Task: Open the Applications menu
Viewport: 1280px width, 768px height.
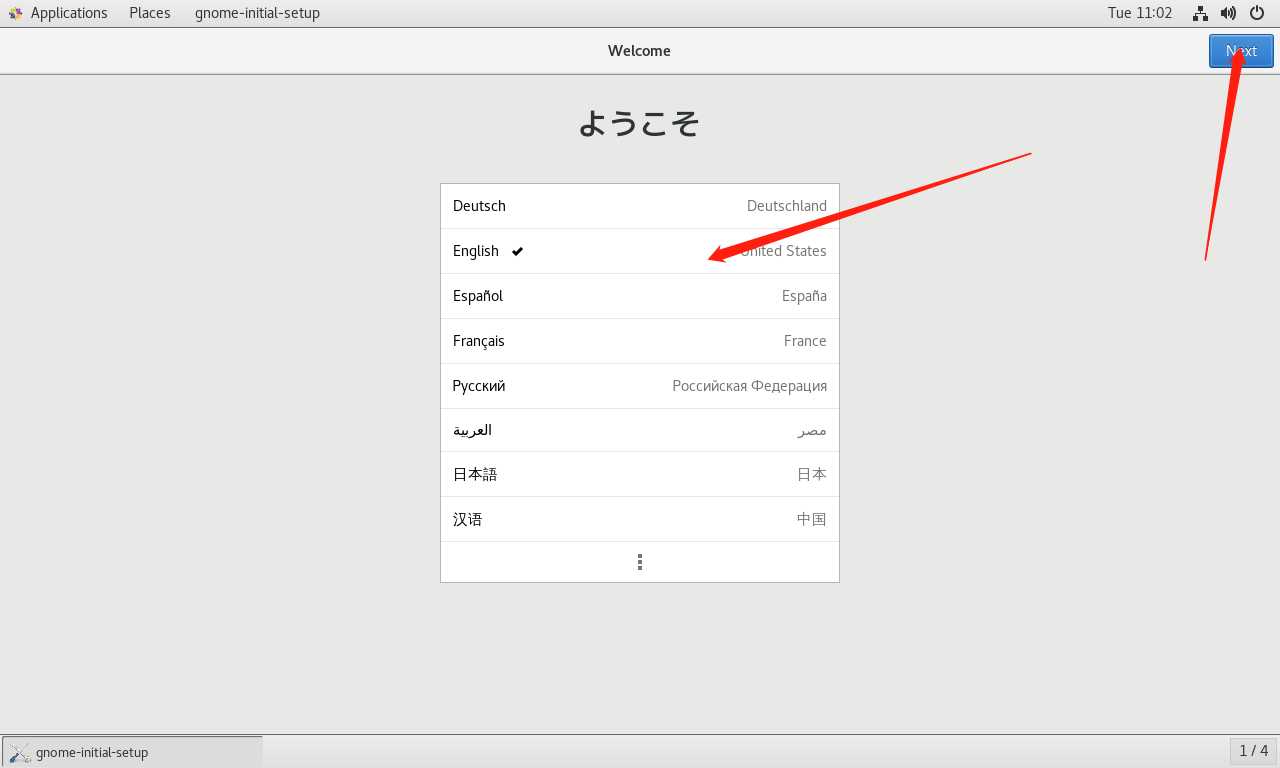Action: point(69,13)
